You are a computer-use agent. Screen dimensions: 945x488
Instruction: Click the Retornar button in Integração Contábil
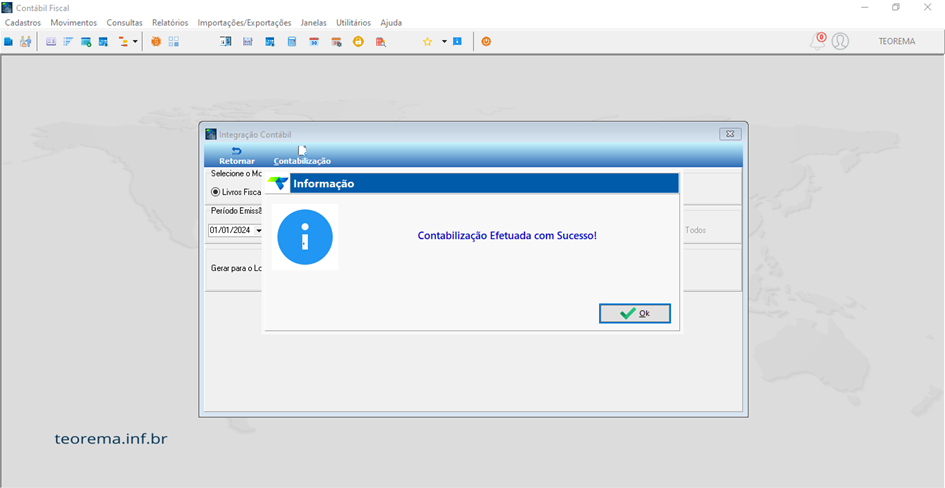pyautogui.click(x=237, y=156)
